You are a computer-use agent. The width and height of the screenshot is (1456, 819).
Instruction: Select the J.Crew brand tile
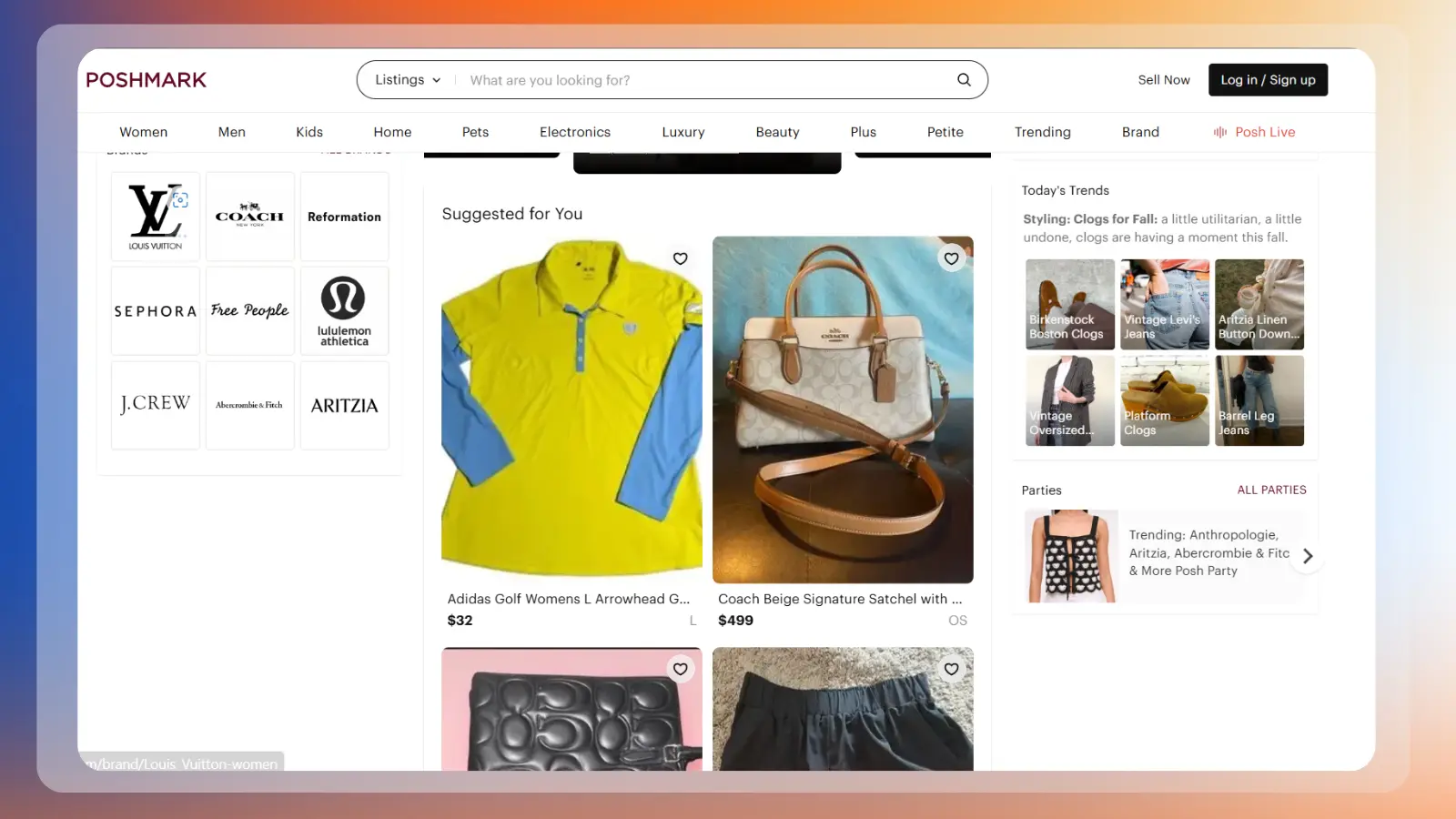click(156, 406)
